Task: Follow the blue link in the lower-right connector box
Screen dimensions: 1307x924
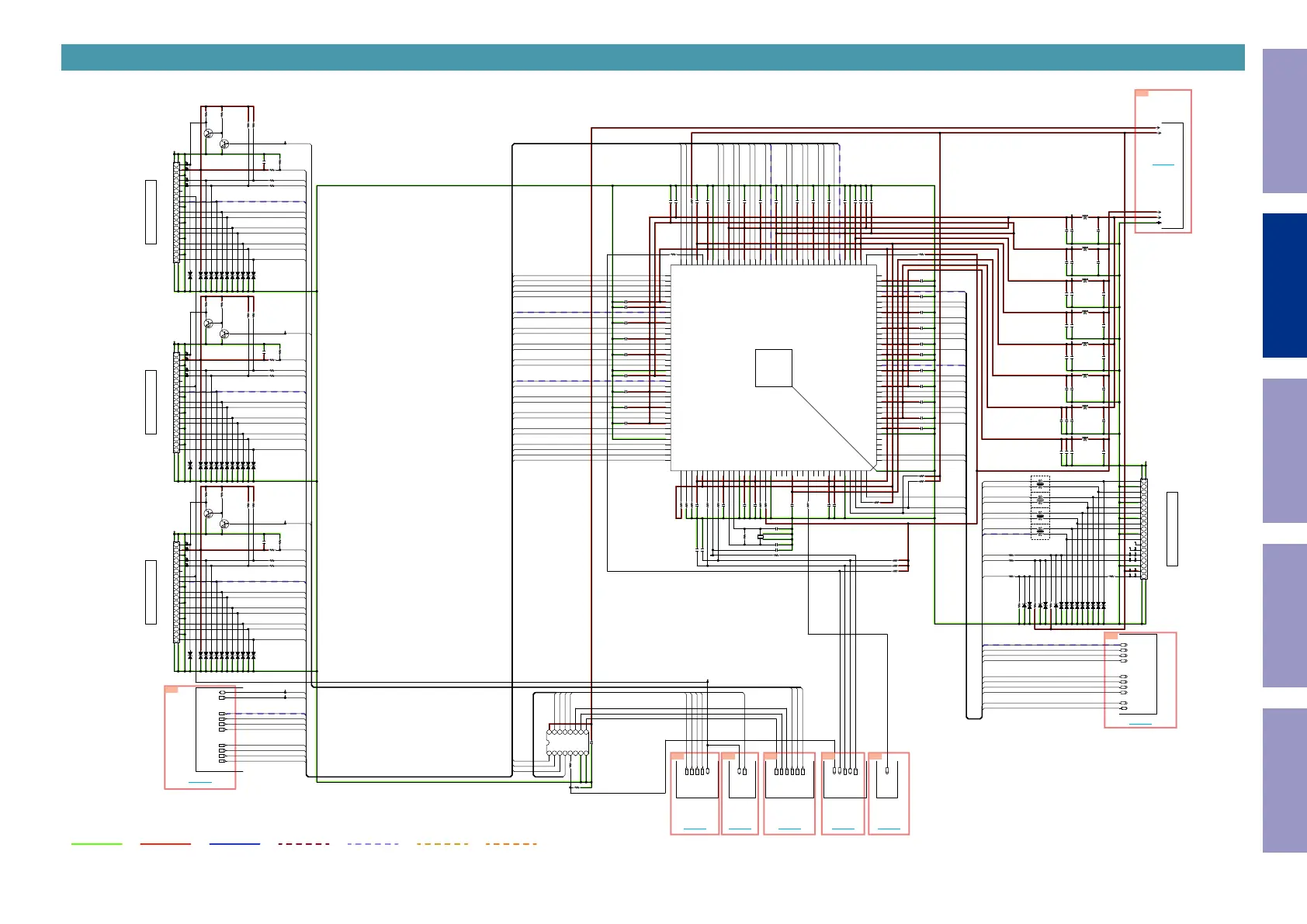Action: click(x=1140, y=724)
